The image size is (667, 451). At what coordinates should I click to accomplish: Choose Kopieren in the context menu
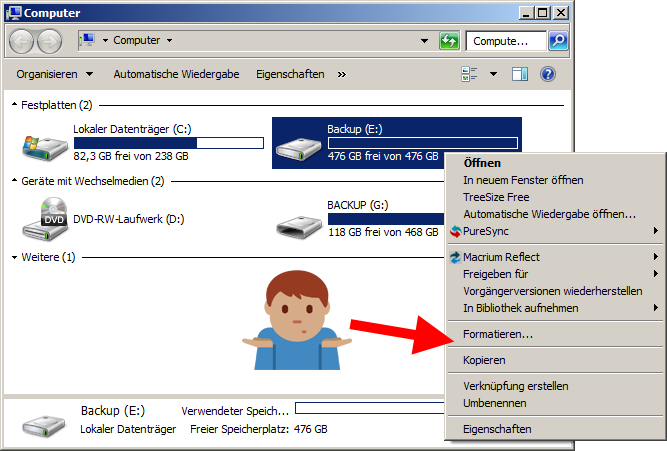(555, 360)
